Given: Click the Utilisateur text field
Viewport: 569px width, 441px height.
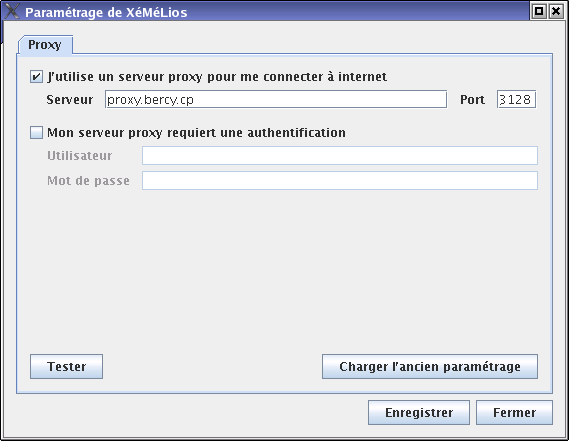Looking at the screenshot, I should [x=340, y=155].
